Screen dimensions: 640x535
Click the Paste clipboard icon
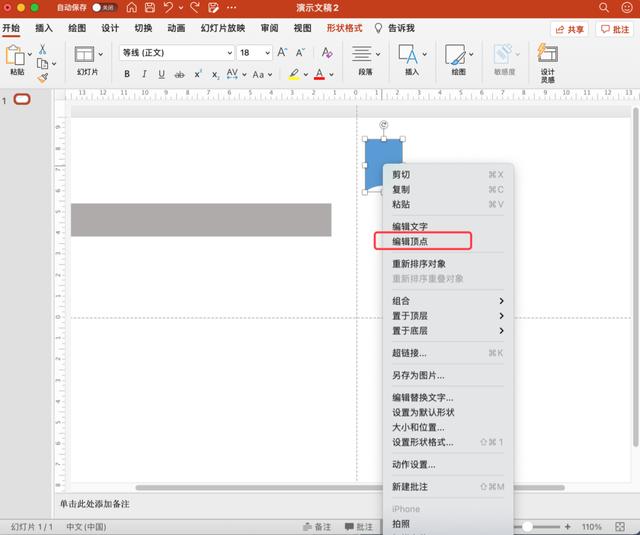click(15, 55)
